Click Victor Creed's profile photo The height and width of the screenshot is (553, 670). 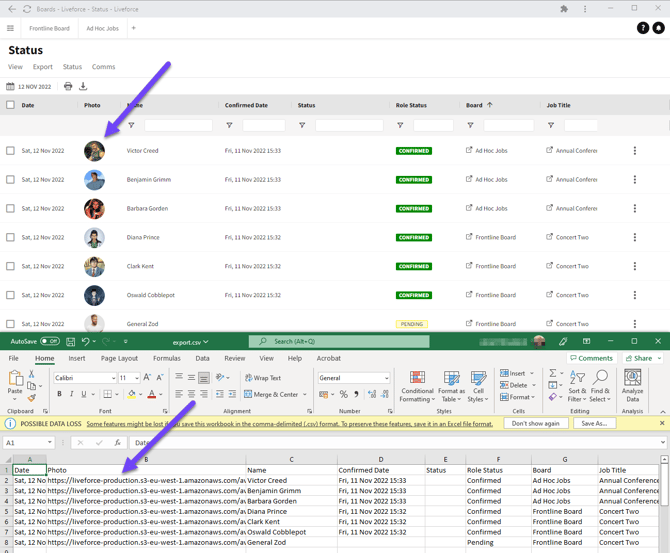click(x=94, y=151)
